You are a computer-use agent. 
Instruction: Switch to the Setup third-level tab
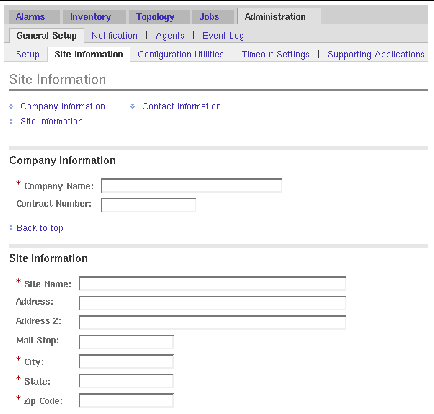point(28,54)
